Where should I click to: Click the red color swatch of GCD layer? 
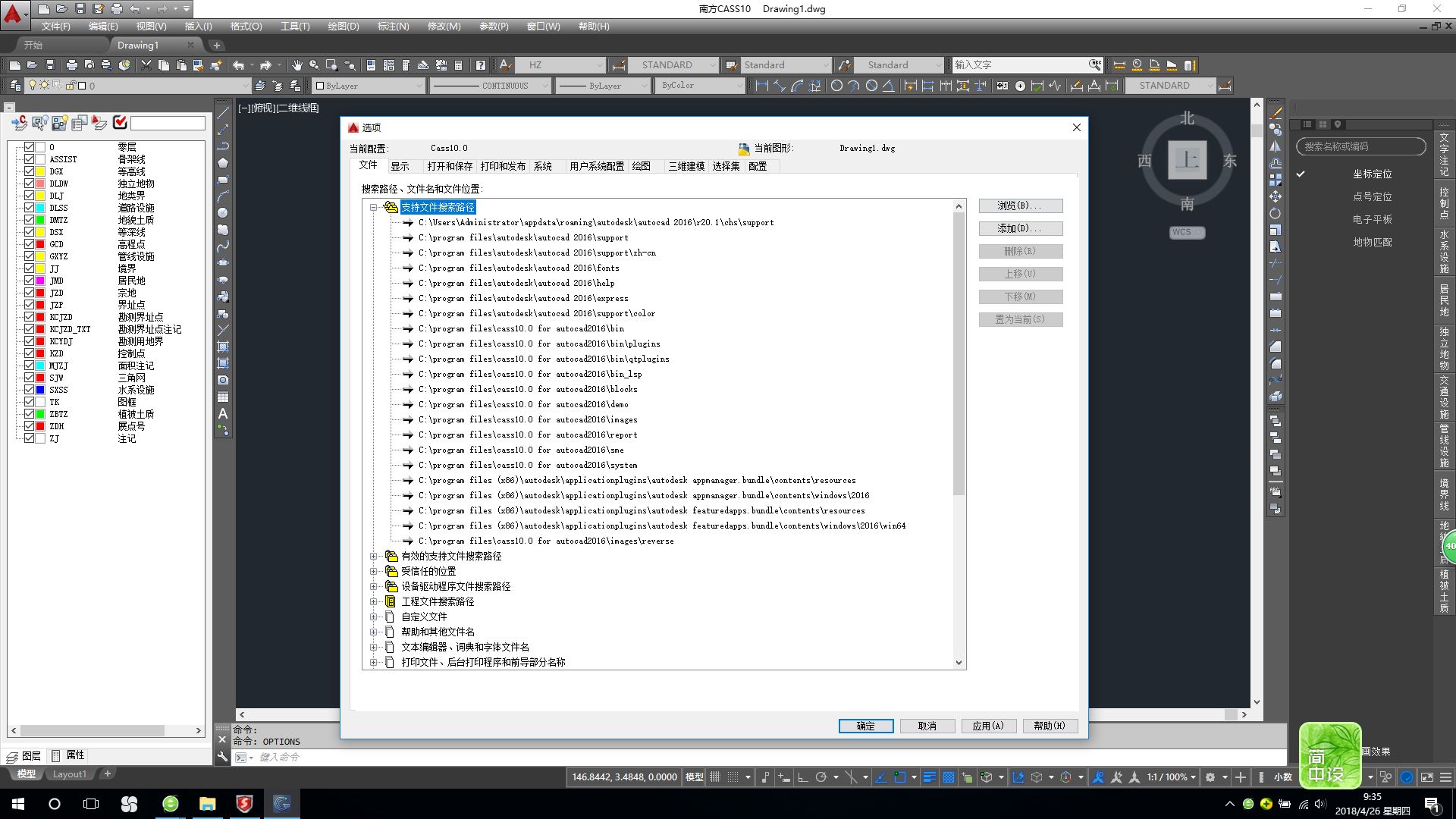pos(40,244)
